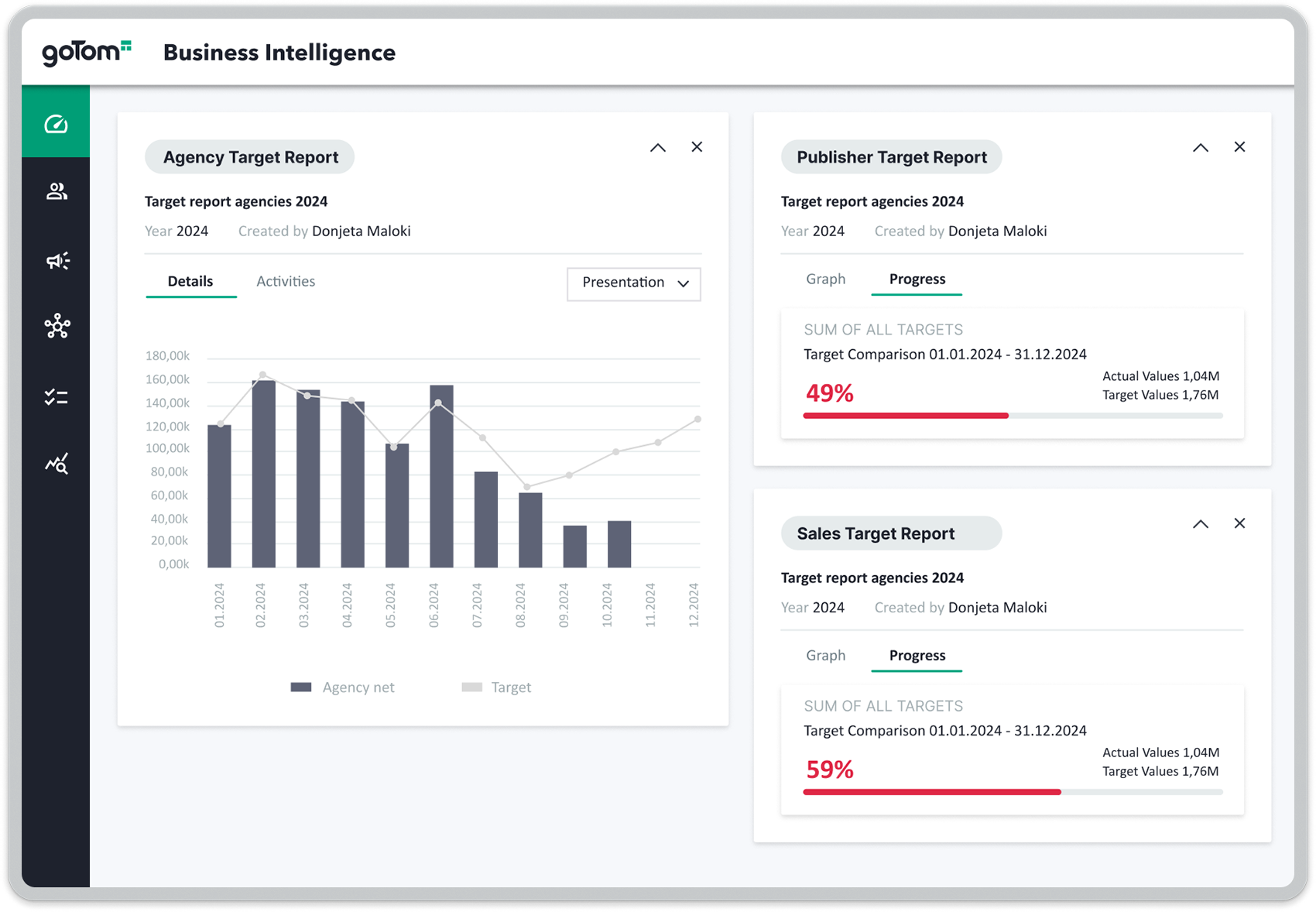Close the Agency Target Report widget
Screen dimensions: 1316x912
[x=697, y=147]
